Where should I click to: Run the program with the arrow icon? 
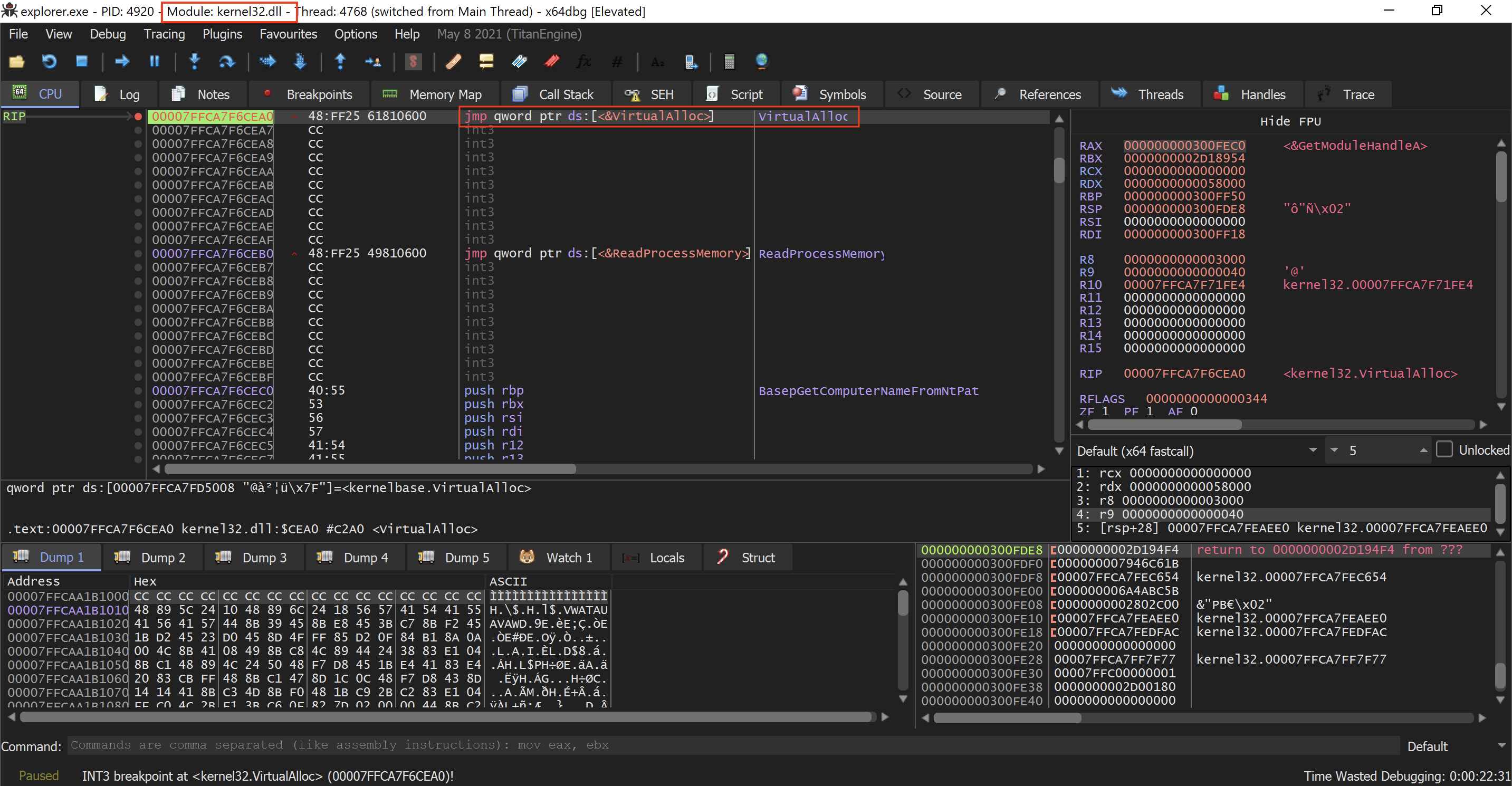tap(121, 61)
